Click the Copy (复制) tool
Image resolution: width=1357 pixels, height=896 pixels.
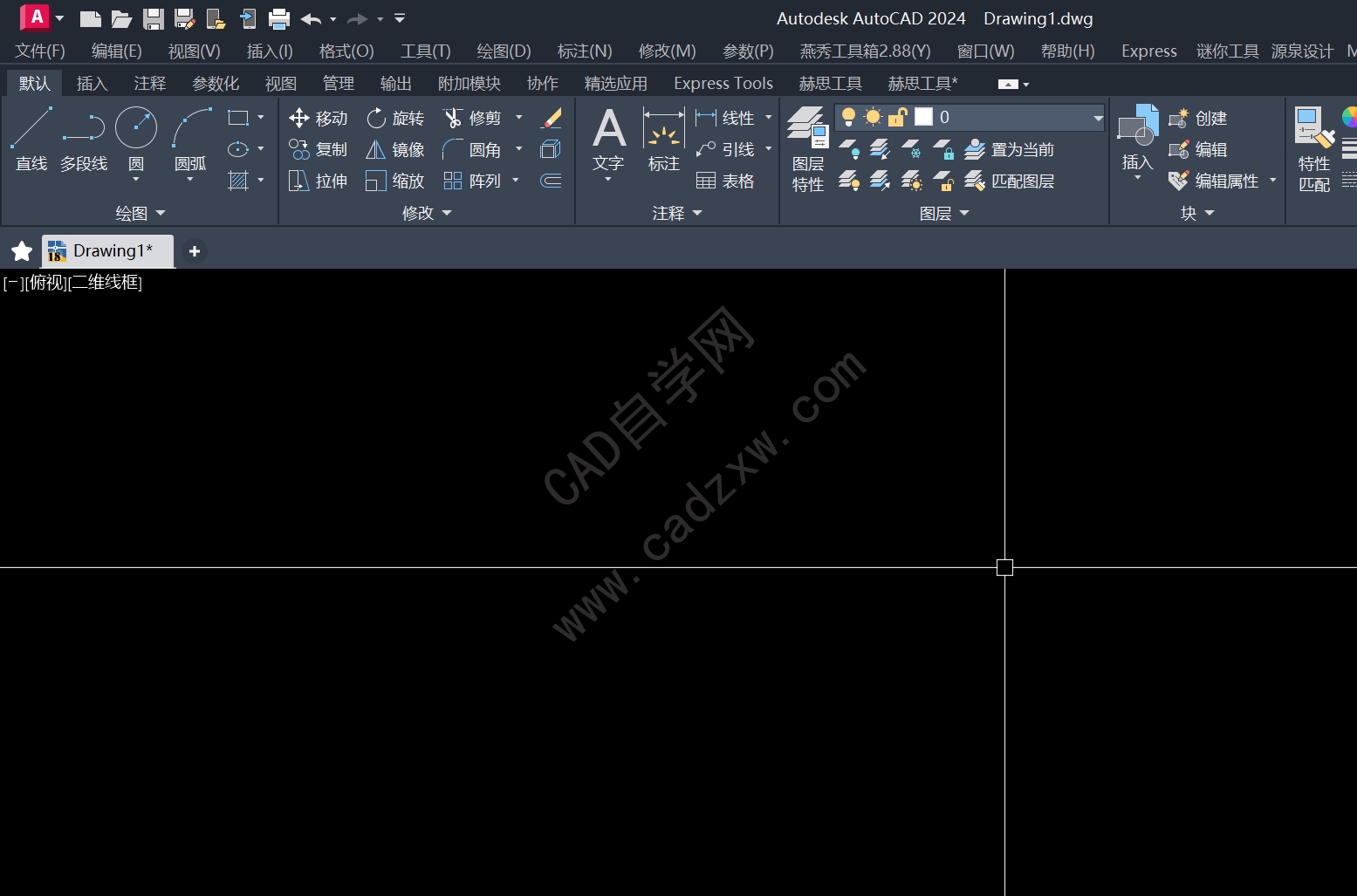[319, 149]
